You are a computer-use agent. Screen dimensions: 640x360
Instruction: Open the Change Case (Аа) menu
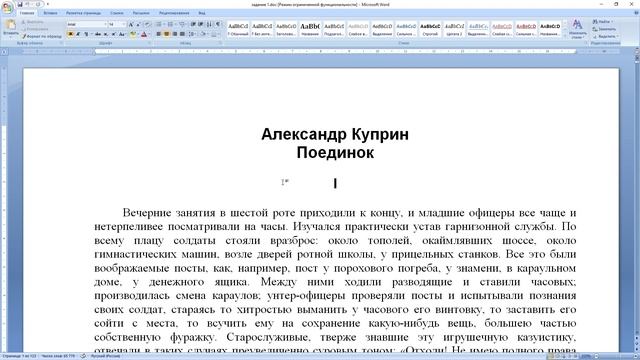coord(122,34)
